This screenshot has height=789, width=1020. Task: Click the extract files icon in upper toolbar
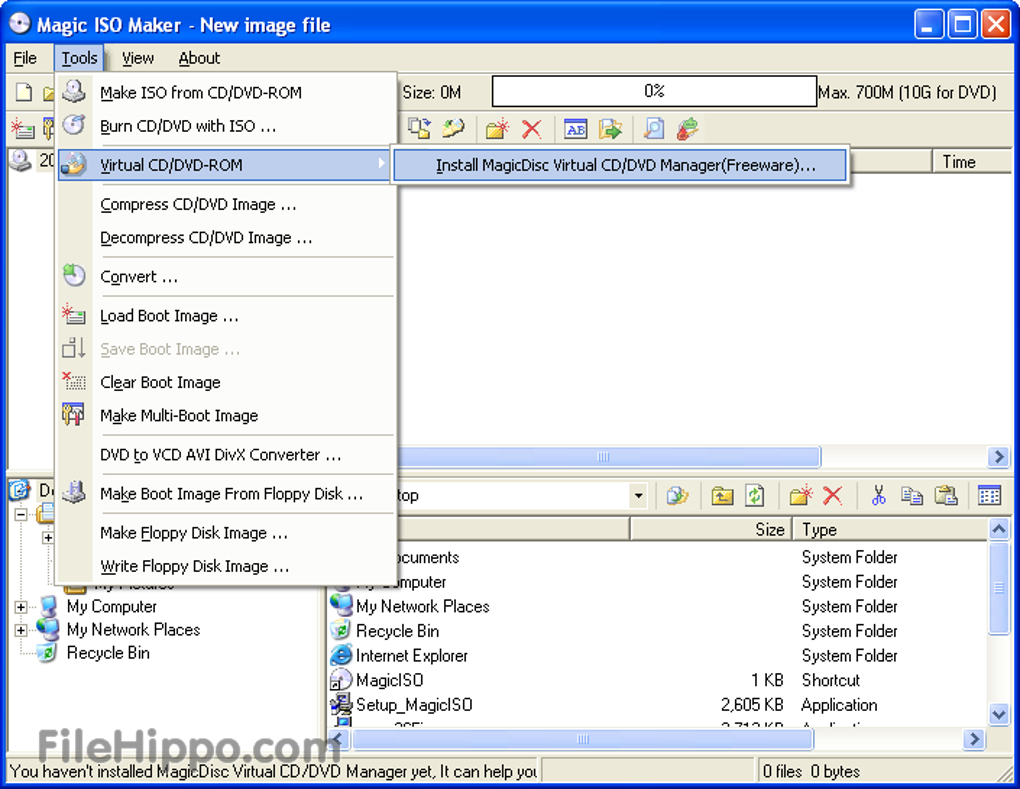[x=453, y=128]
